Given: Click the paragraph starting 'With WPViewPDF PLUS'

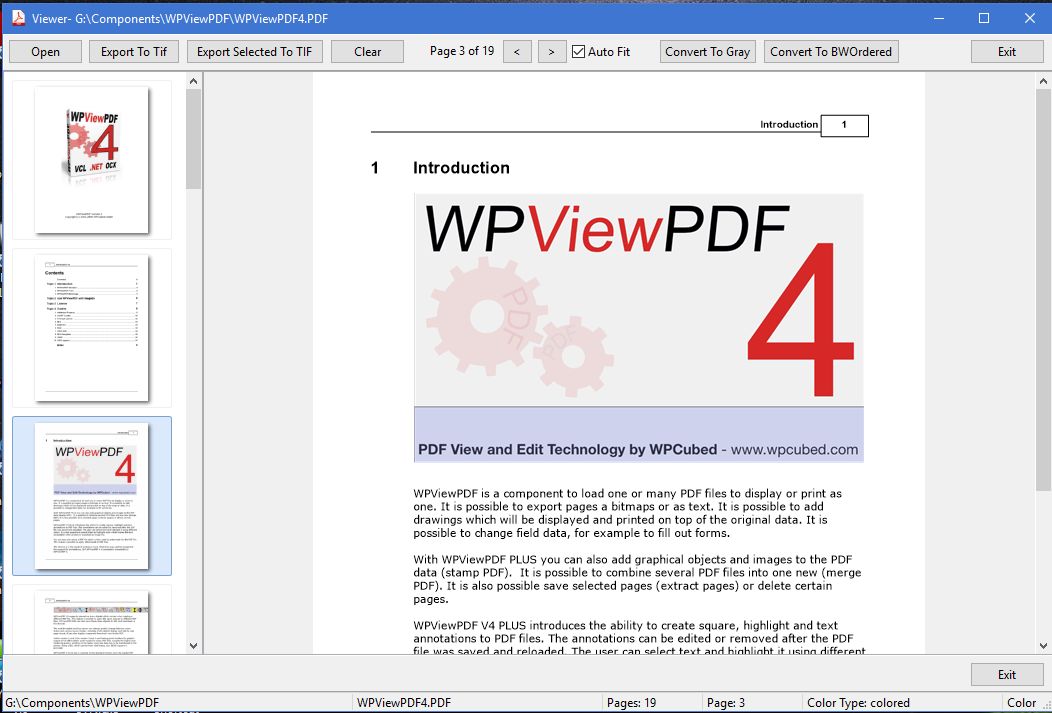Looking at the screenshot, I should pyautogui.click(x=637, y=579).
